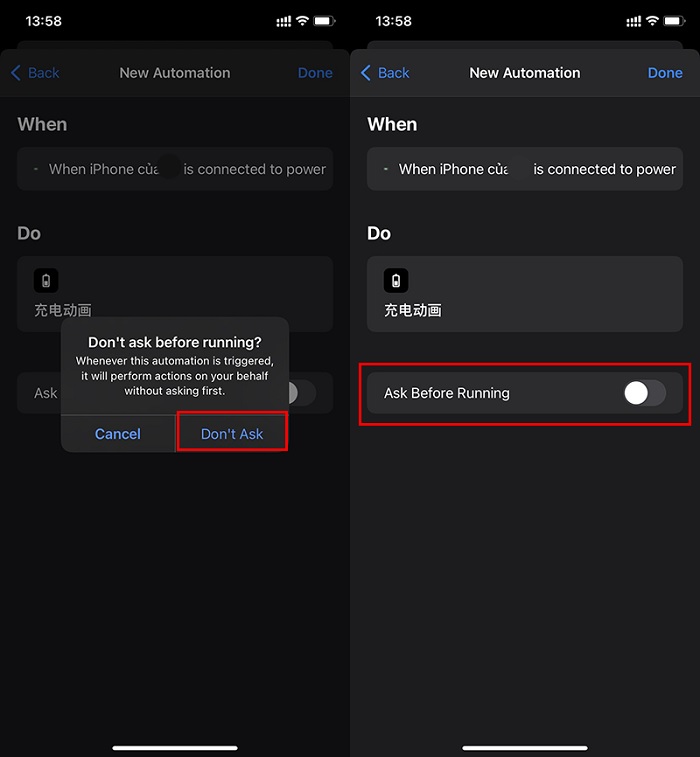This screenshot has width=700, height=757.
Task: Select the 充电动画 action label on right screen
Action: (x=413, y=310)
